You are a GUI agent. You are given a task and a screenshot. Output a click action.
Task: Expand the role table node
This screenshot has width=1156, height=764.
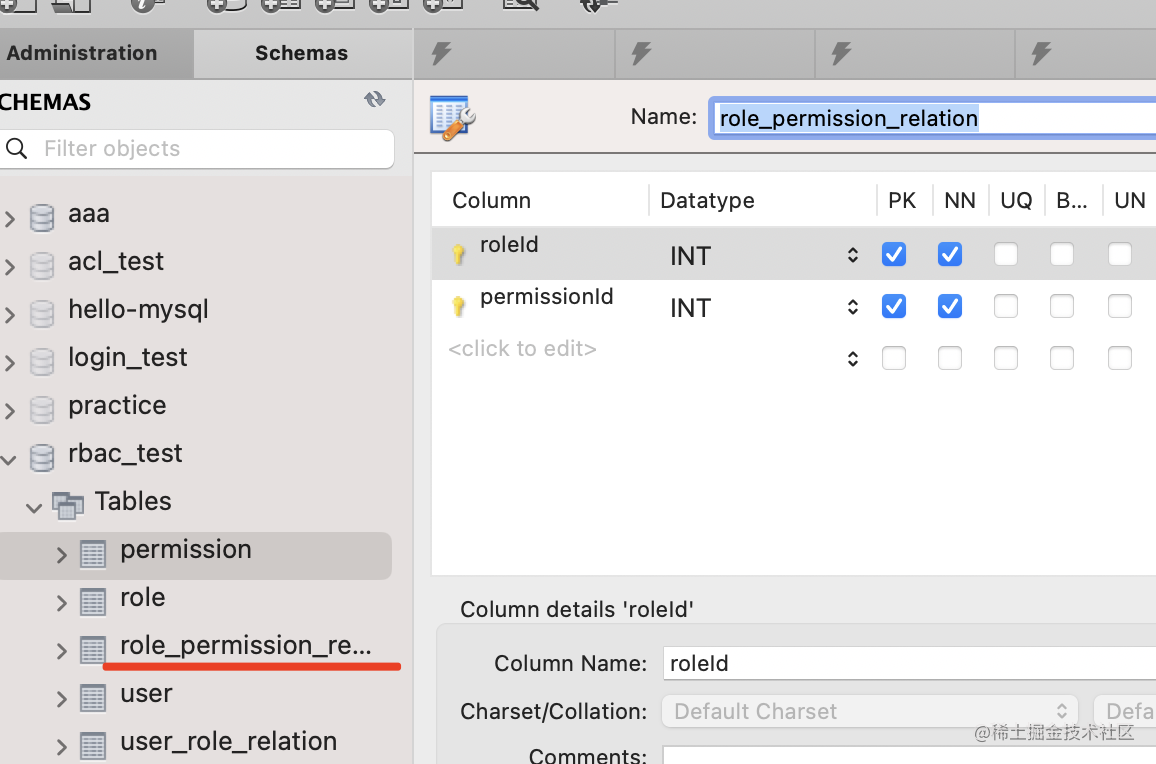[x=62, y=603]
